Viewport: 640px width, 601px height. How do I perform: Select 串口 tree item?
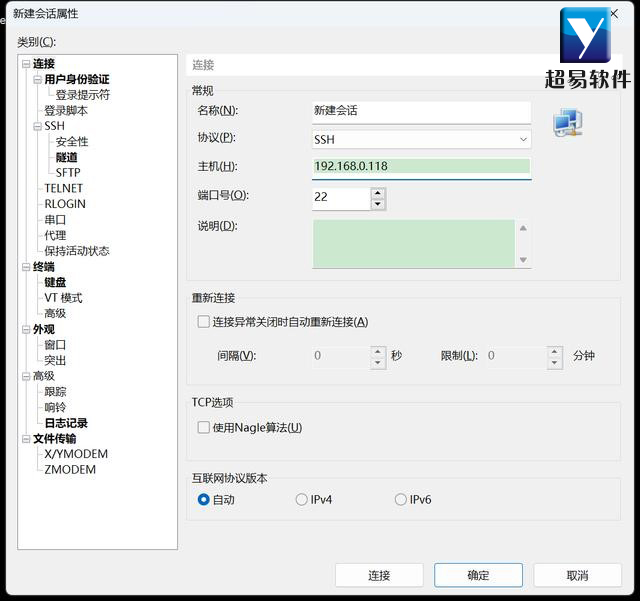point(55,220)
